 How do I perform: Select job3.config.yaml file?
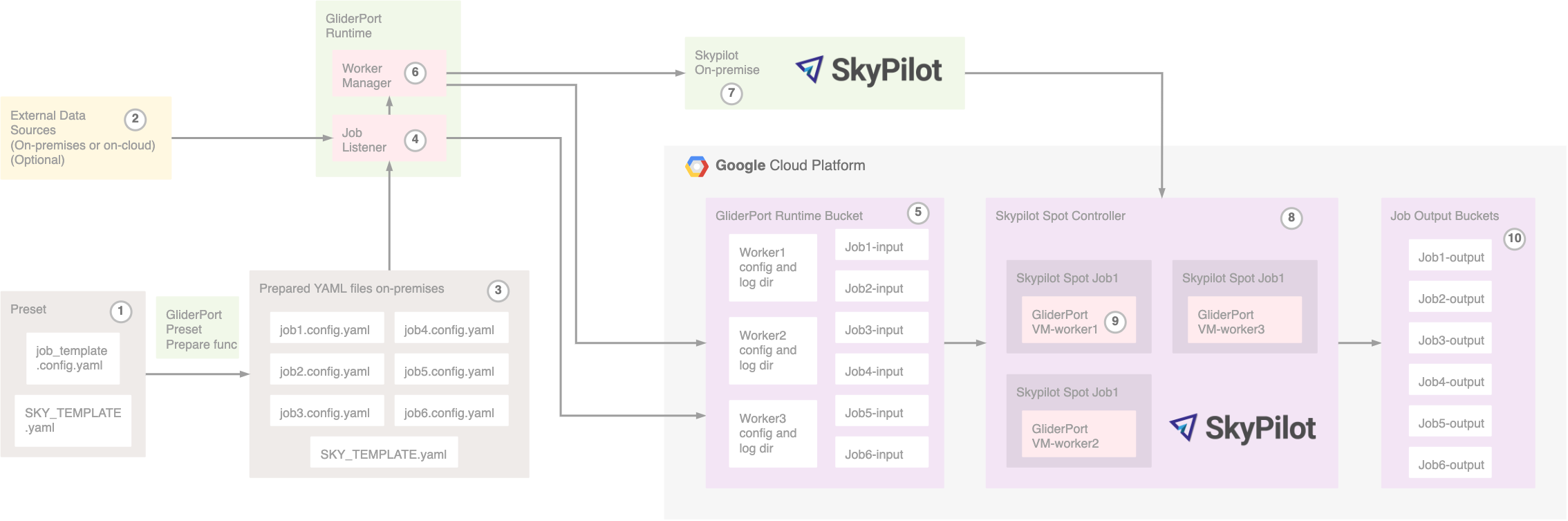pos(327,412)
